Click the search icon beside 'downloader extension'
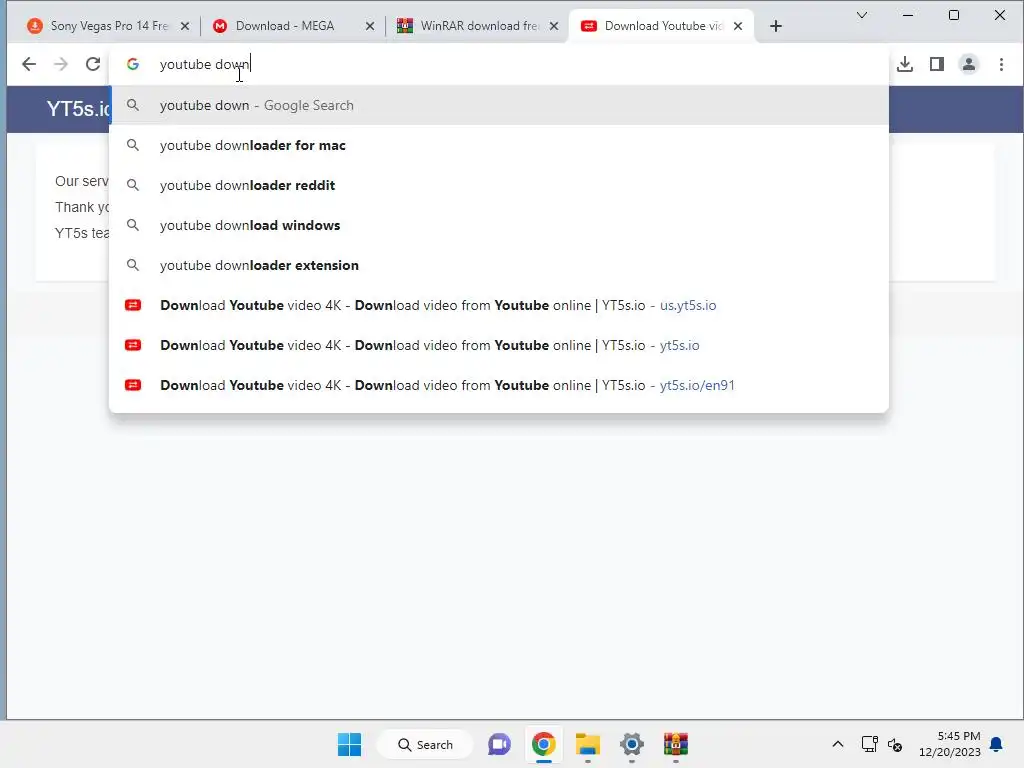Screen dimensions: 1024x768 click(x=133, y=265)
